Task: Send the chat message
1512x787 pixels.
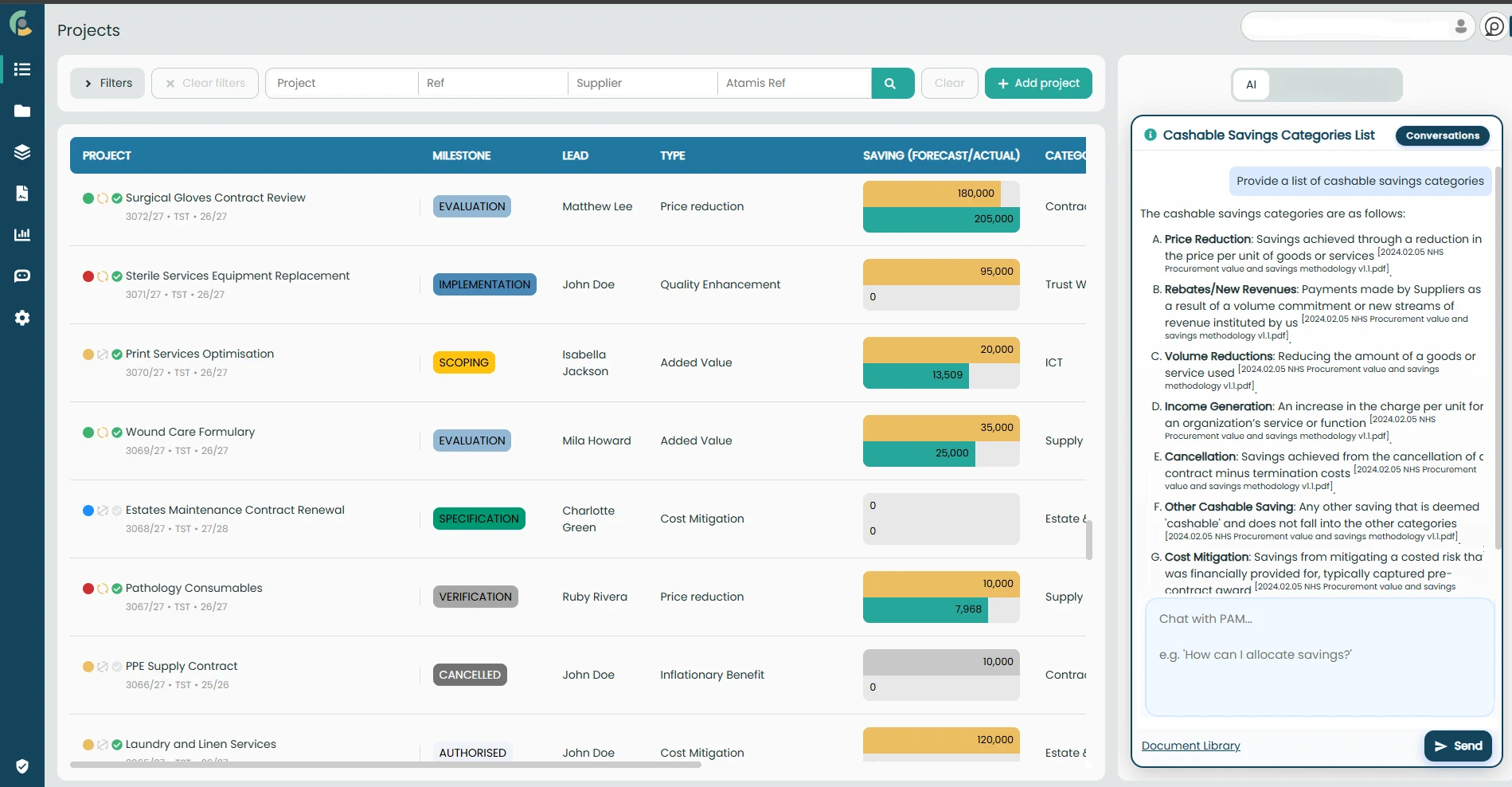Action: tap(1458, 746)
